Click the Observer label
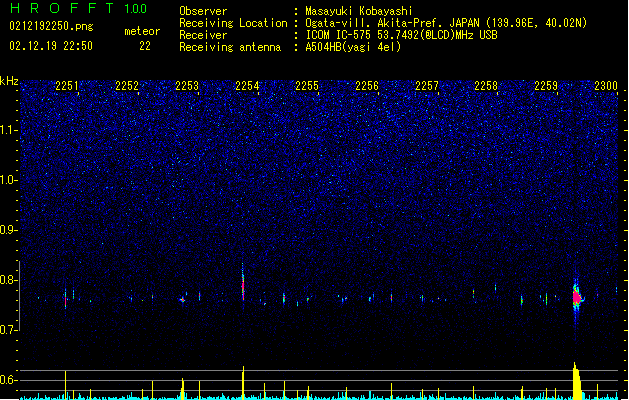The image size is (629, 400). (203, 11)
